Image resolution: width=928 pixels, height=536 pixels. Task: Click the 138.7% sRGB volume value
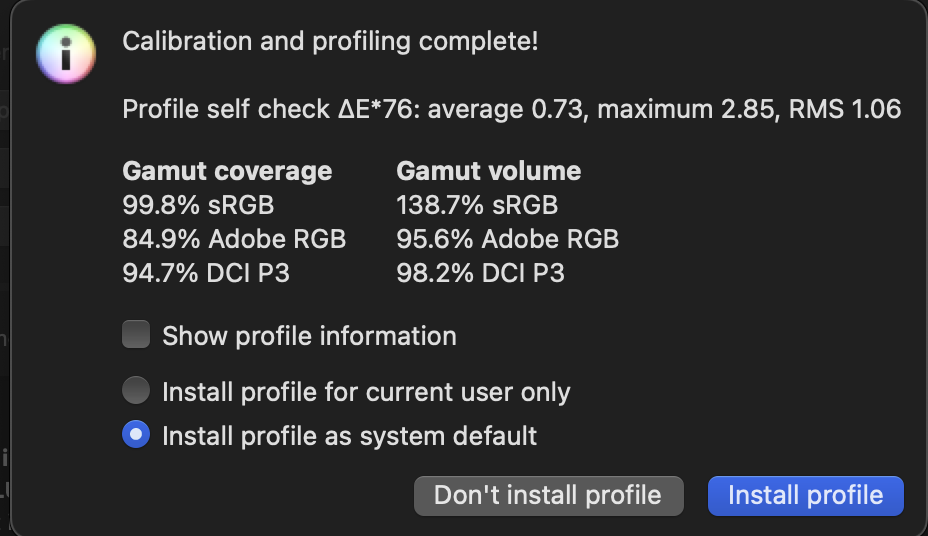477,205
